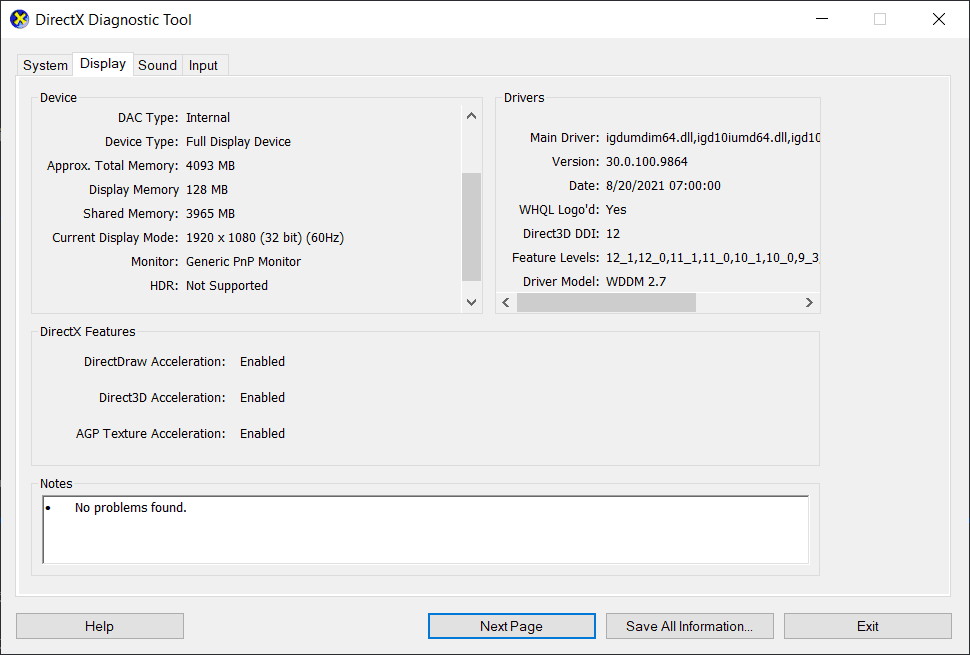This screenshot has width=970, height=655.
Task: Open the Sound tab
Action: (157, 65)
